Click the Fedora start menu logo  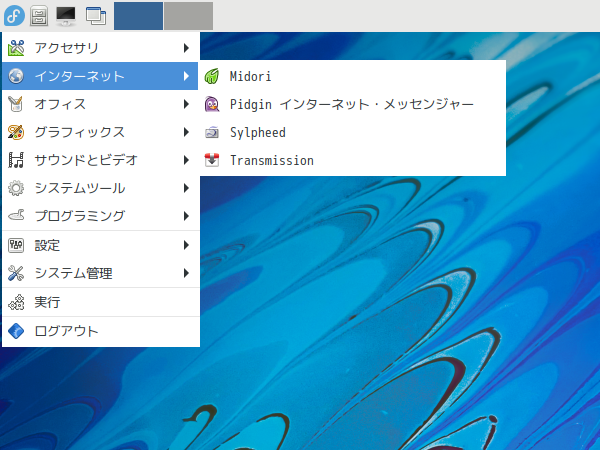pyautogui.click(x=15, y=16)
